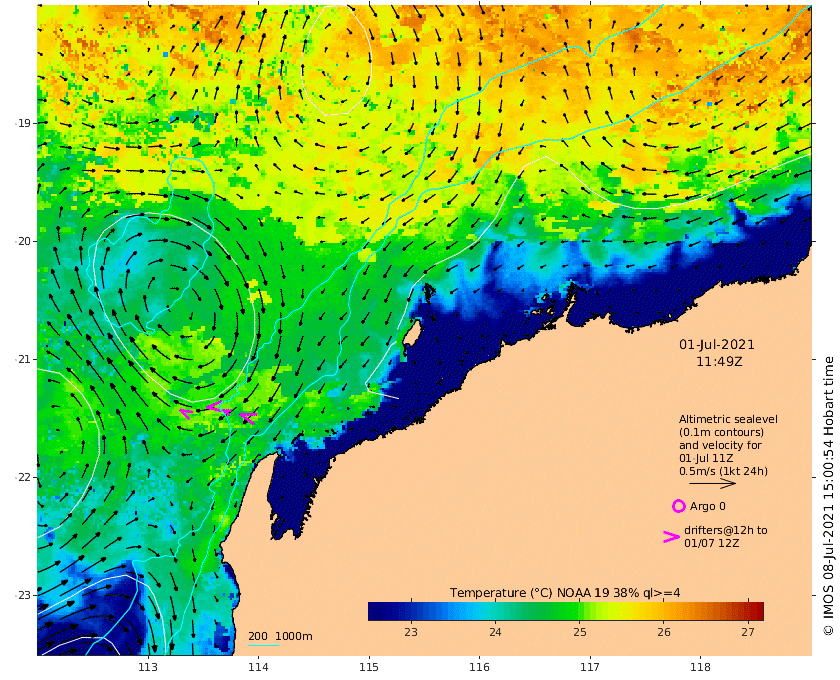Click the Temperature NOAA 19 colorbar title
This screenshot has width=840, height=680.
(565, 593)
